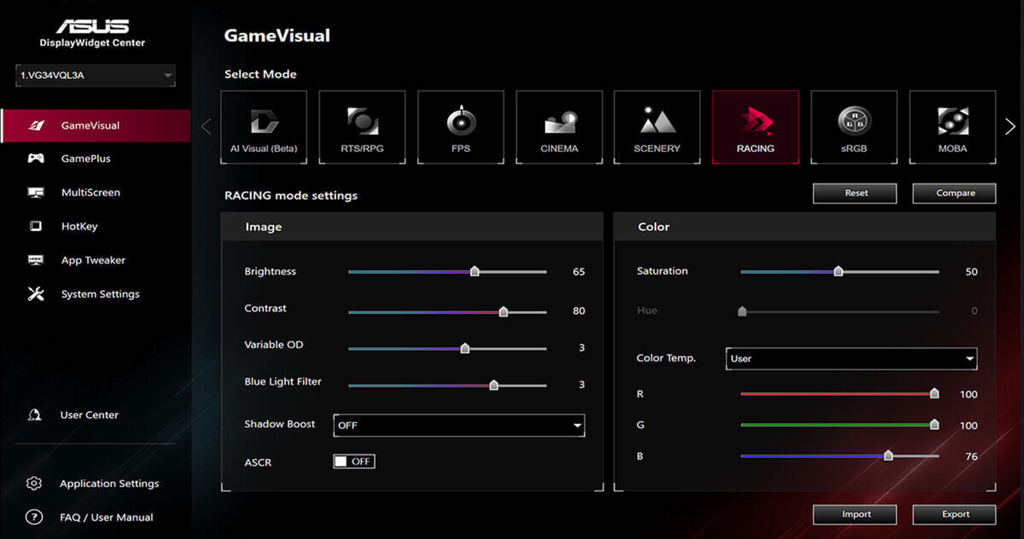Screen dimensions: 1024x539
Task: Click the blue B channel slider
Action: [840, 456]
